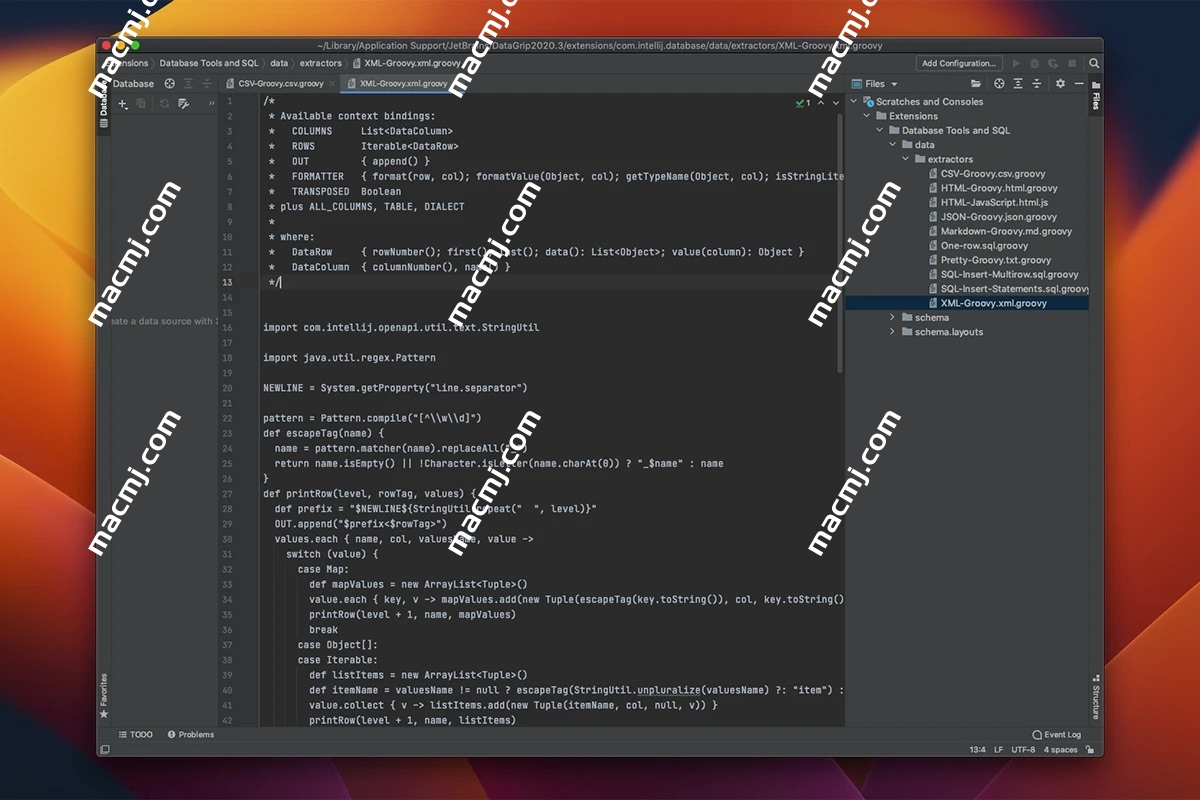Open the Event Log
This screenshot has width=1200, height=800.
pos(1056,734)
